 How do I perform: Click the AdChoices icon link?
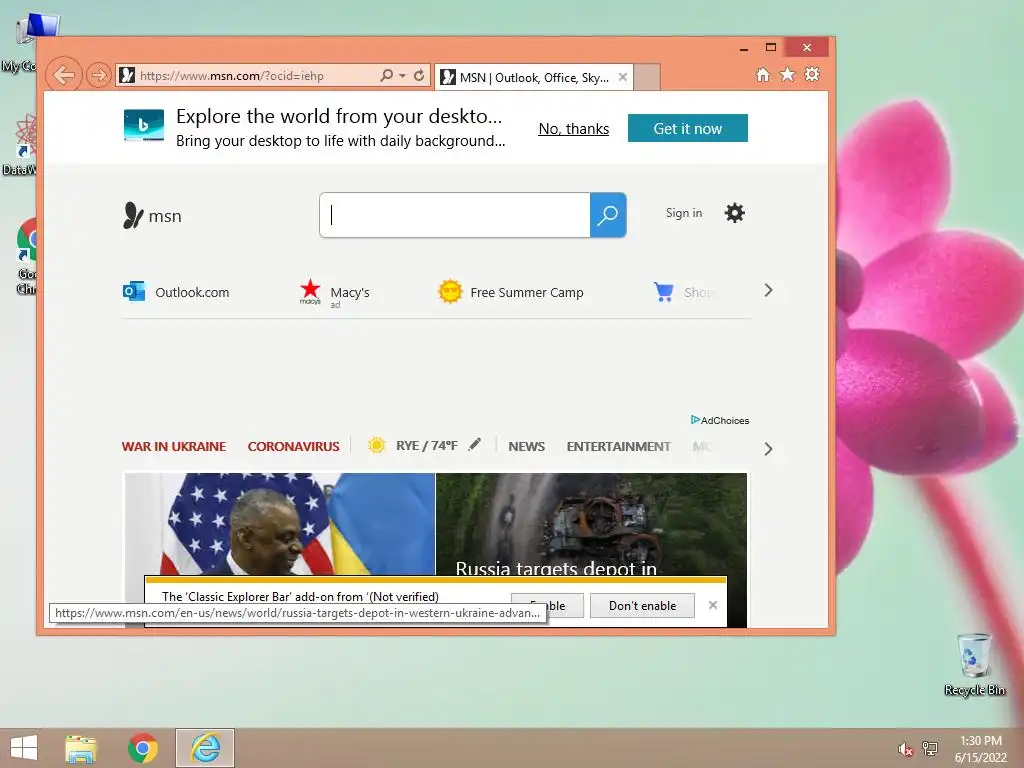click(x=720, y=420)
